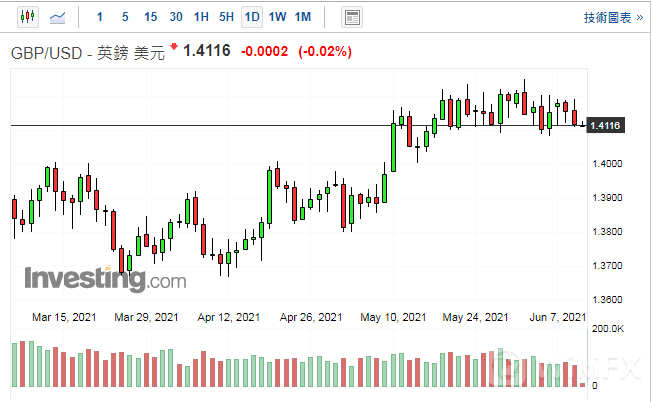Click the Jun 7, 2021 date label
The image size is (652, 402).
point(556,318)
